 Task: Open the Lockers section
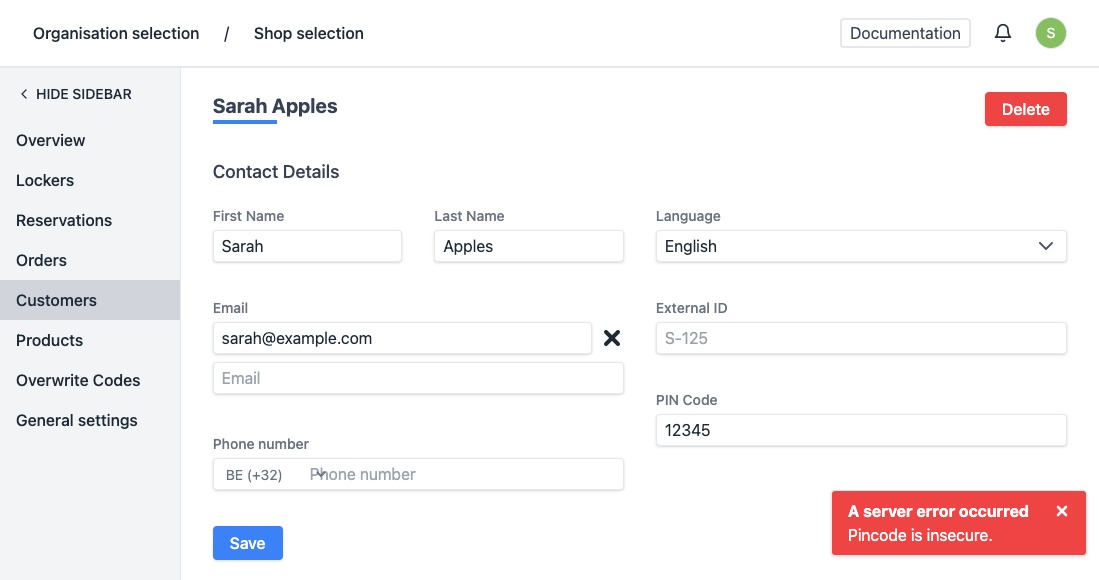pyautogui.click(x=45, y=180)
